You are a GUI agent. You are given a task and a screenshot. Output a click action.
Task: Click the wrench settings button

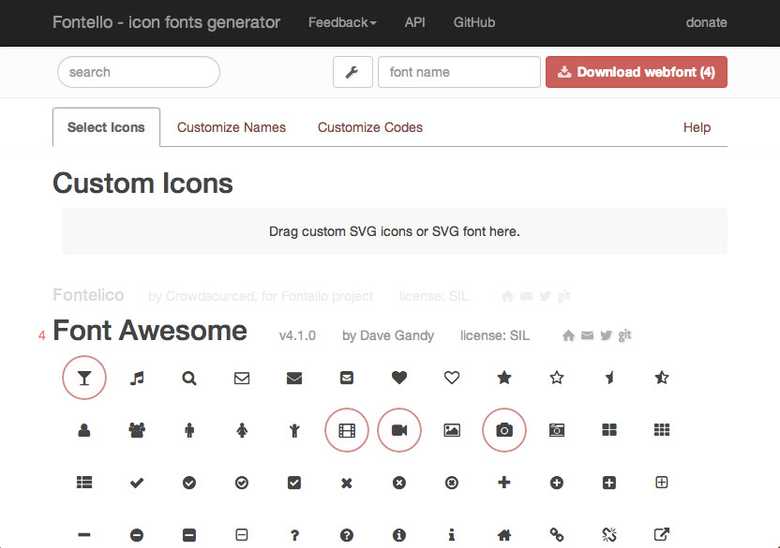pyautogui.click(x=352, y=72)
